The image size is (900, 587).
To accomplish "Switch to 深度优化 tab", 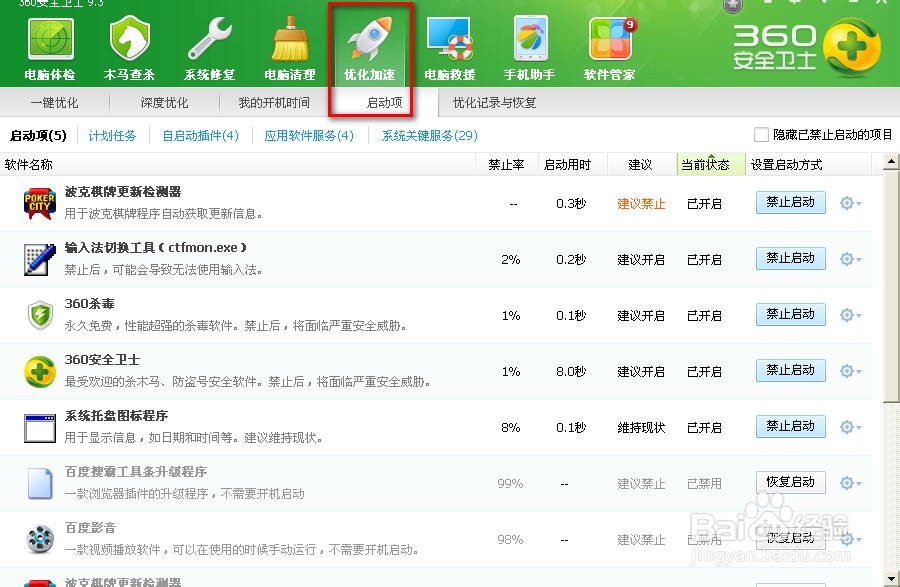I will [164, 103].
